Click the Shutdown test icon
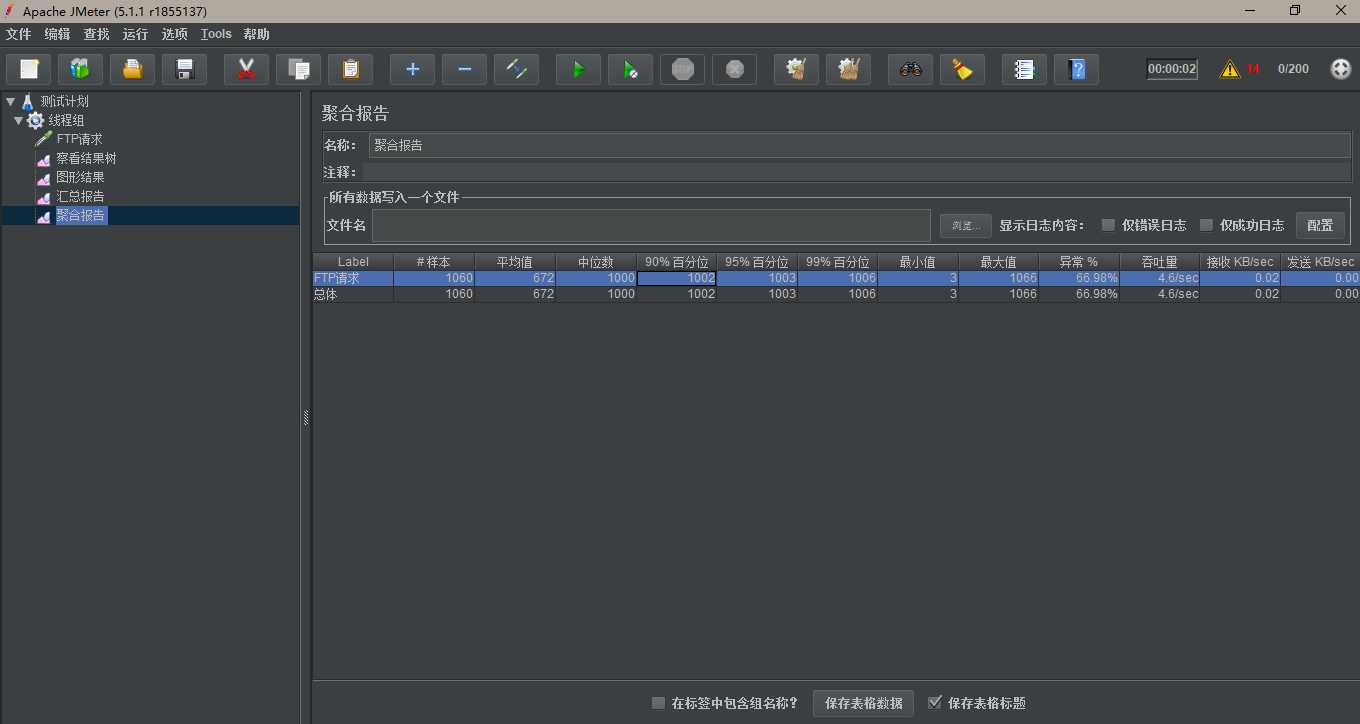Viewport: 1360px width, 724px height. (734, 69)
